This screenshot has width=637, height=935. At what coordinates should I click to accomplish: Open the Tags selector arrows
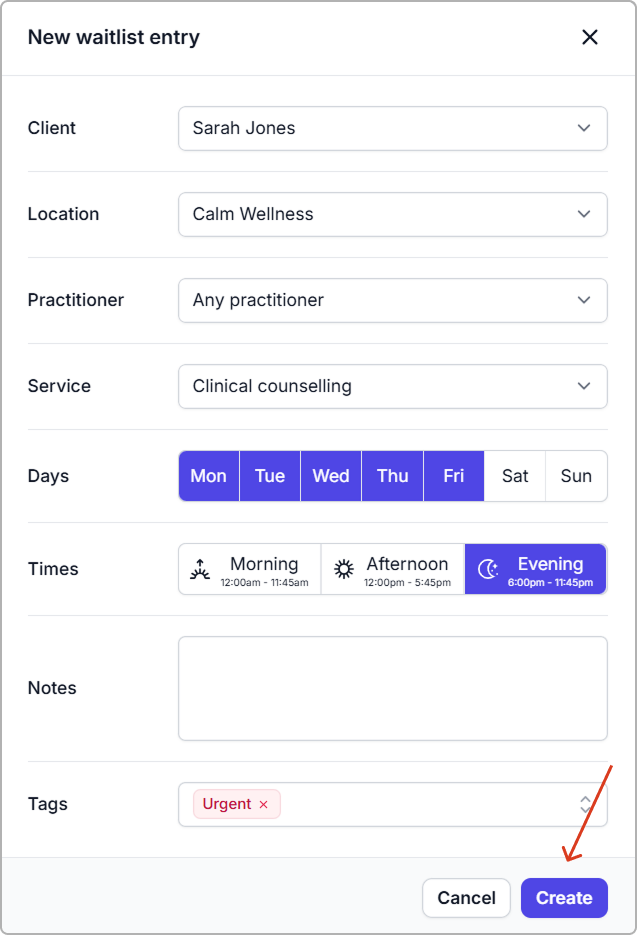(586, 804)
